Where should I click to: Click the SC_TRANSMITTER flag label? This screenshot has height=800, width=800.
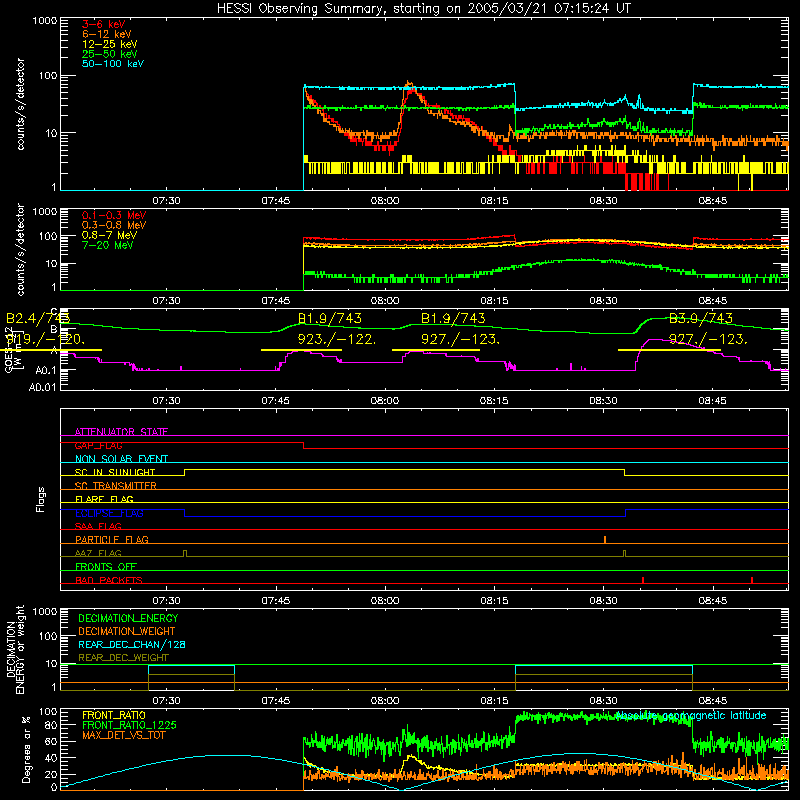(115, 486)
